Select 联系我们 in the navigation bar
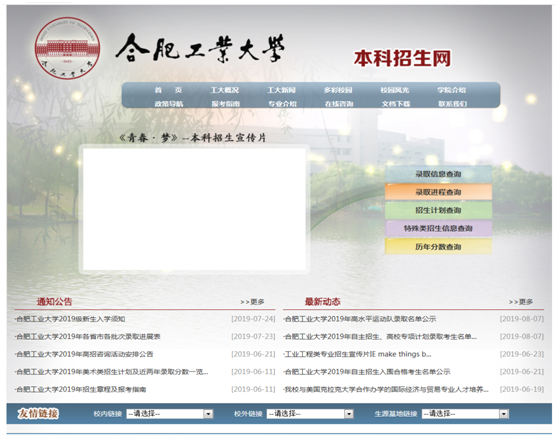558x438 pixels. [453, 104]
